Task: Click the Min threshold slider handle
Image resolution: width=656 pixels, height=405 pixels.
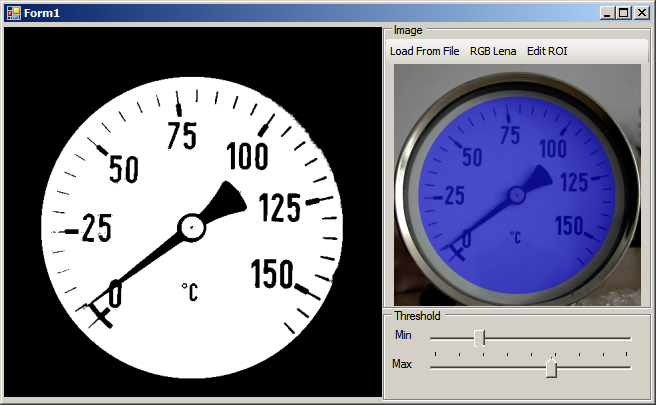Action: (x=479, y=338)
